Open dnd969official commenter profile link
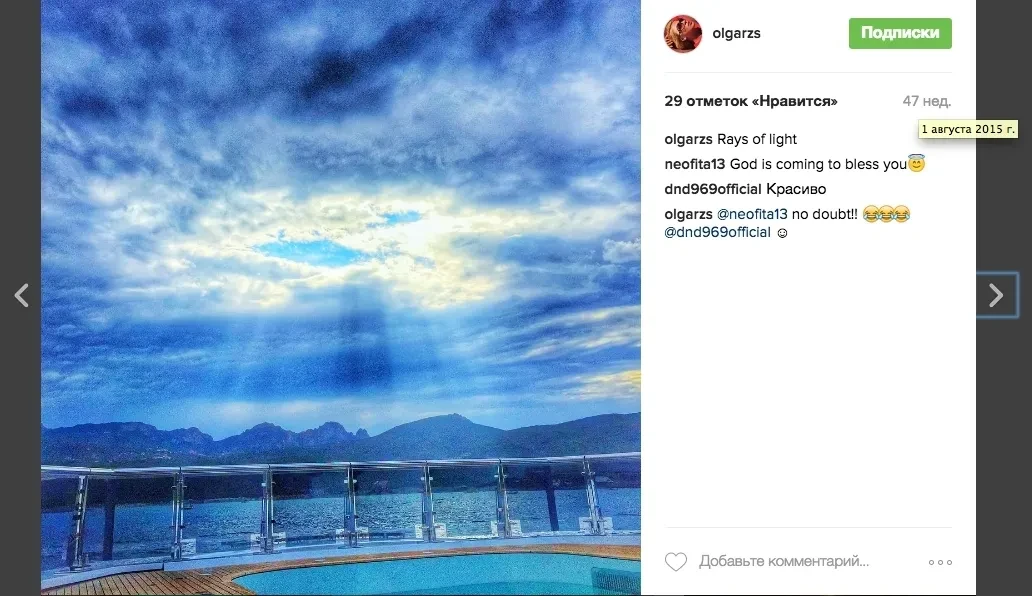1032x596 pixels. coord(713,189)
